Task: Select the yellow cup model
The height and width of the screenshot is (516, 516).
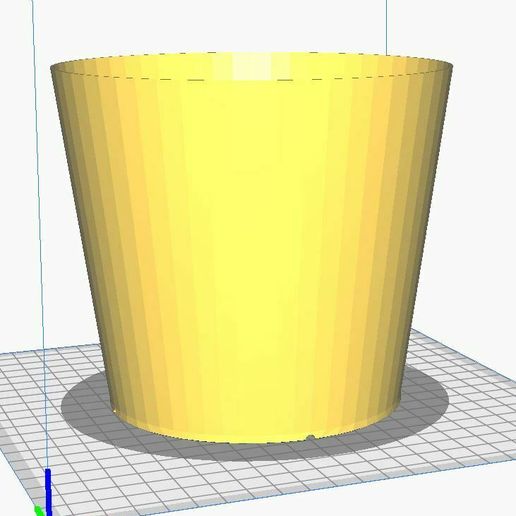Action: [x=252, y=247]
